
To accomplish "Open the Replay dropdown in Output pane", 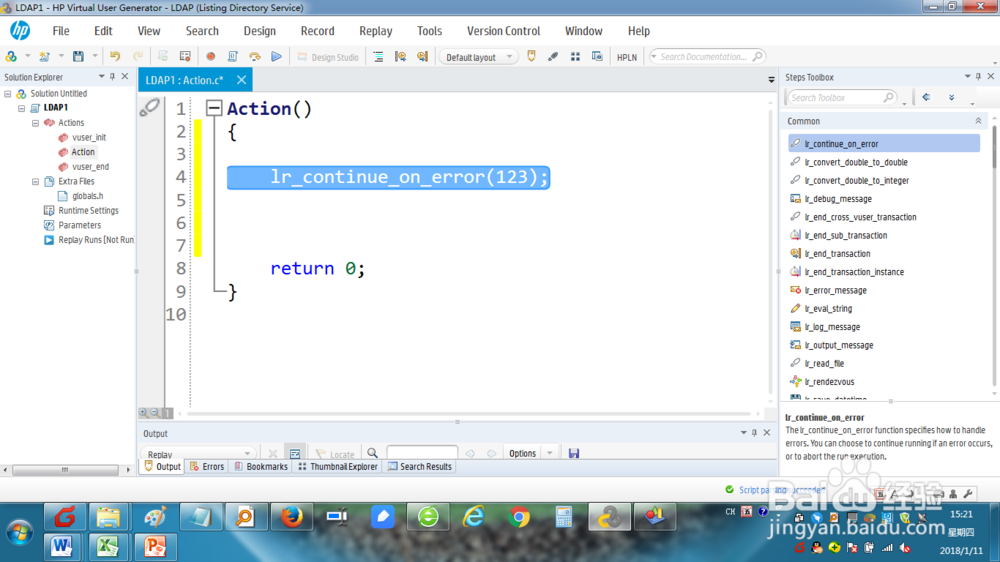I will click(198, 454).
